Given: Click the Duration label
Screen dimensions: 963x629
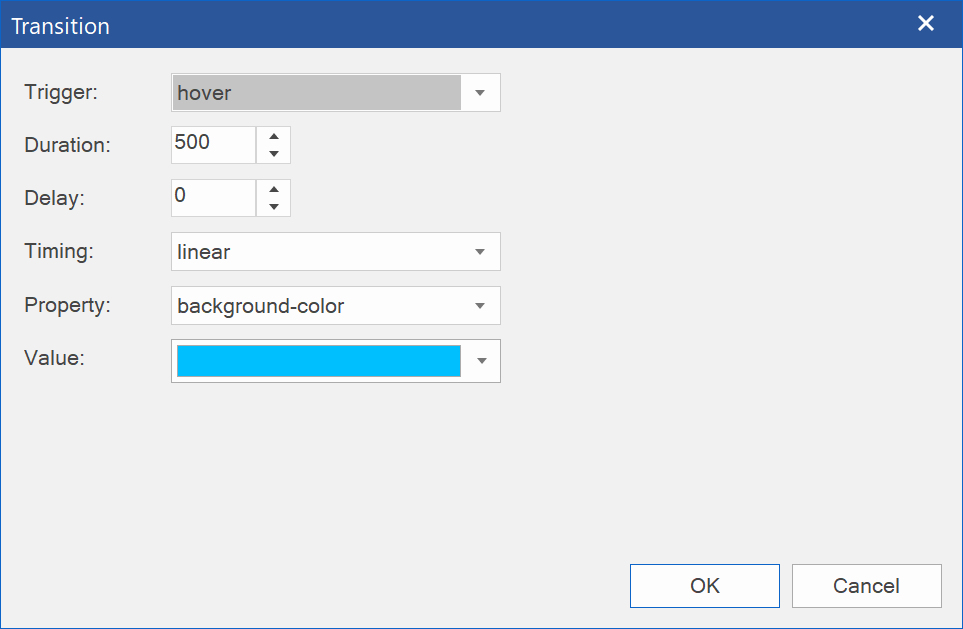Looking at the screenshot, I should click(67, 145).
